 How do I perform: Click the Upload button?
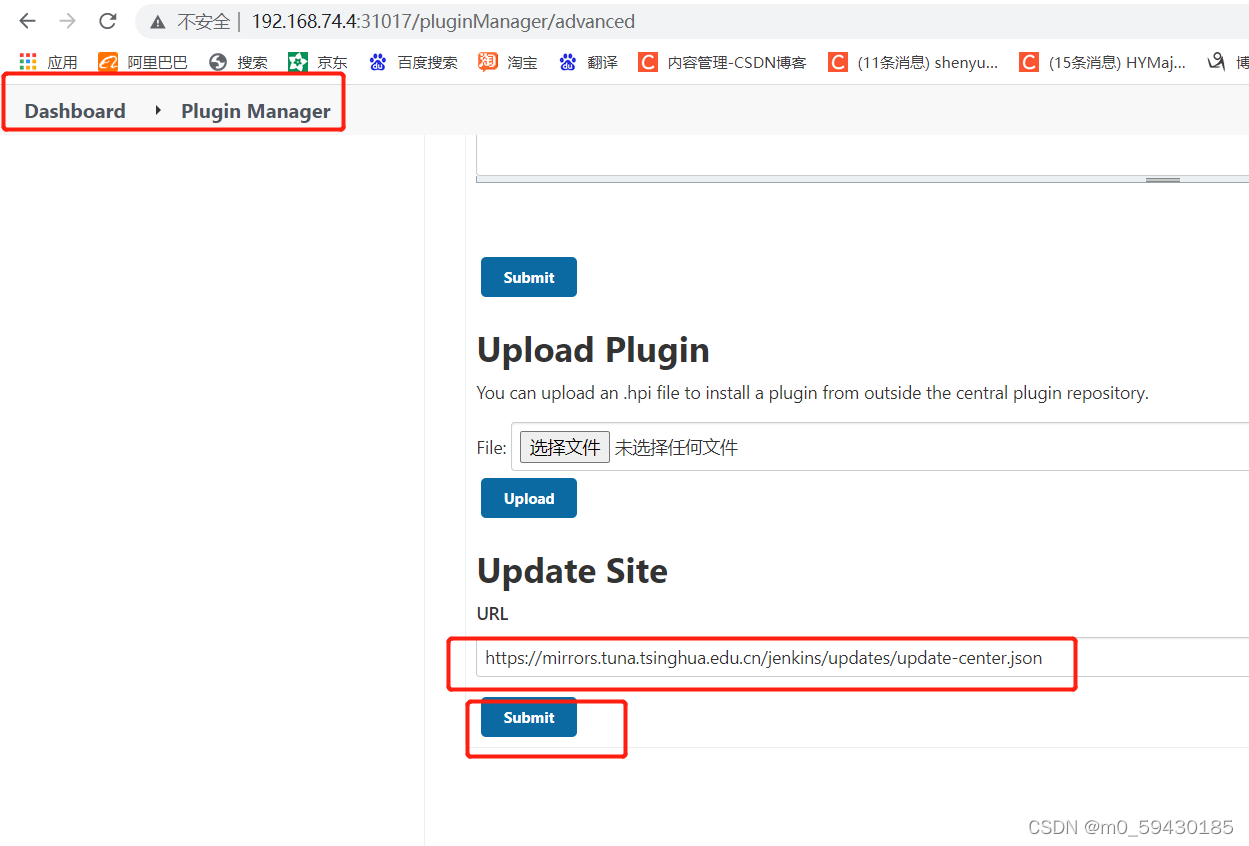point(529,498)
